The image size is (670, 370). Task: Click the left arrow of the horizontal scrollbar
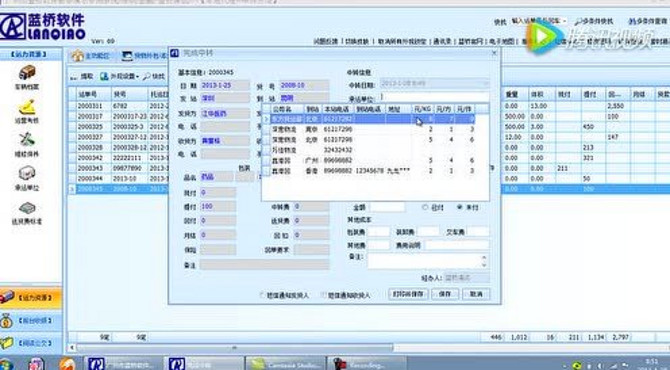point(71,348)
